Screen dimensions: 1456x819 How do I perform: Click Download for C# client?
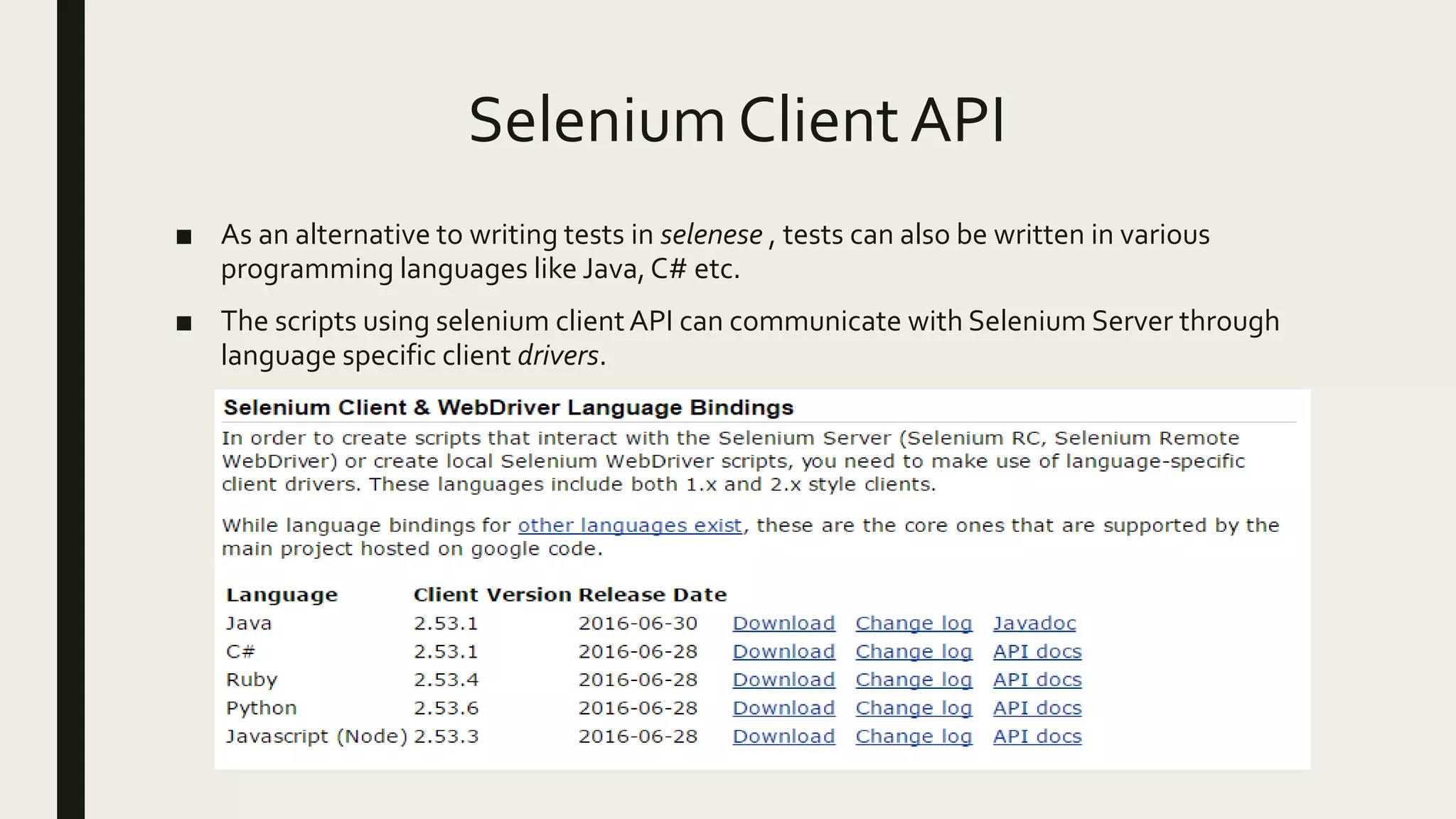783,652
